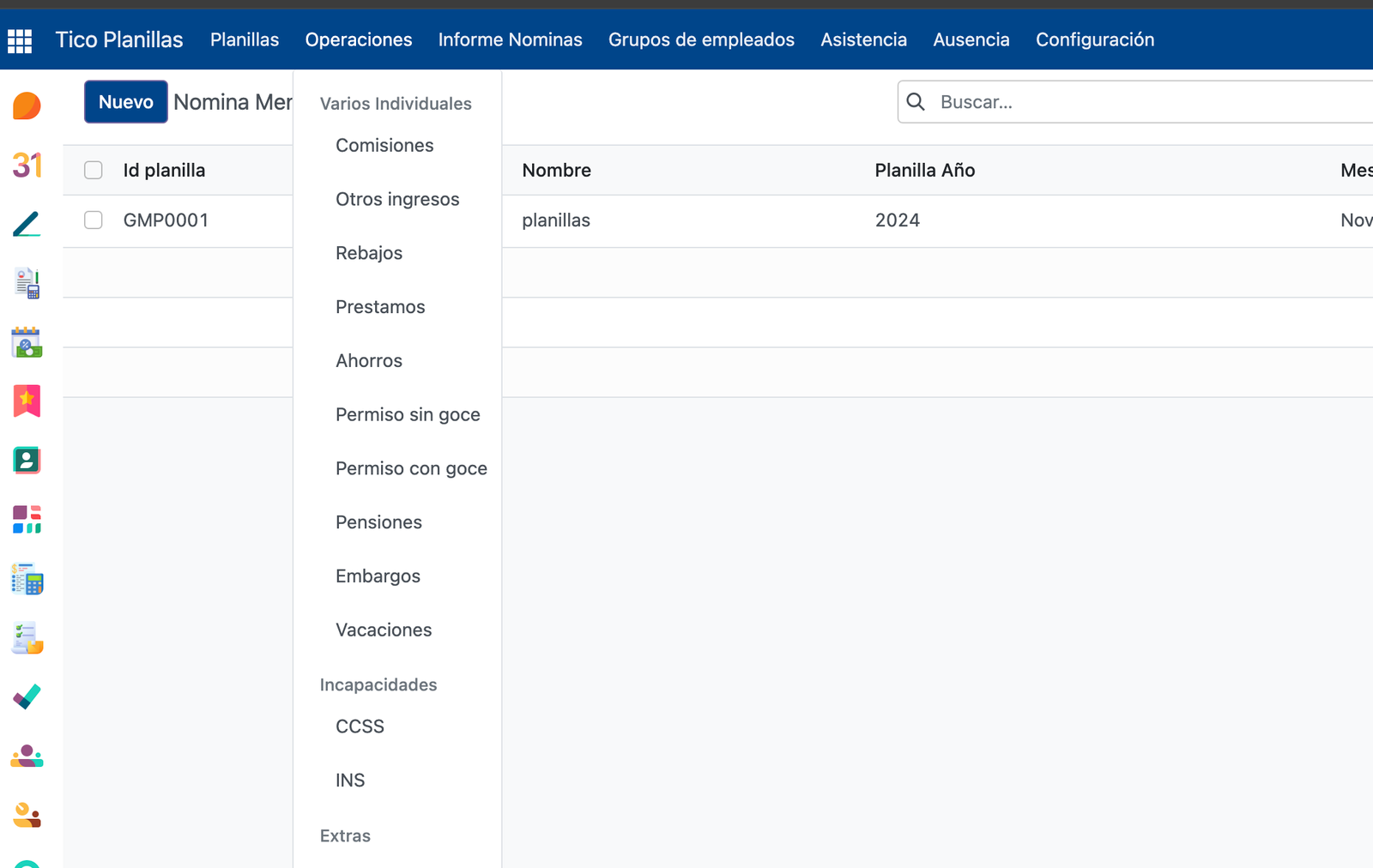Open the apps grid launcher icon
1373x868 pixels.
[20, 40]
